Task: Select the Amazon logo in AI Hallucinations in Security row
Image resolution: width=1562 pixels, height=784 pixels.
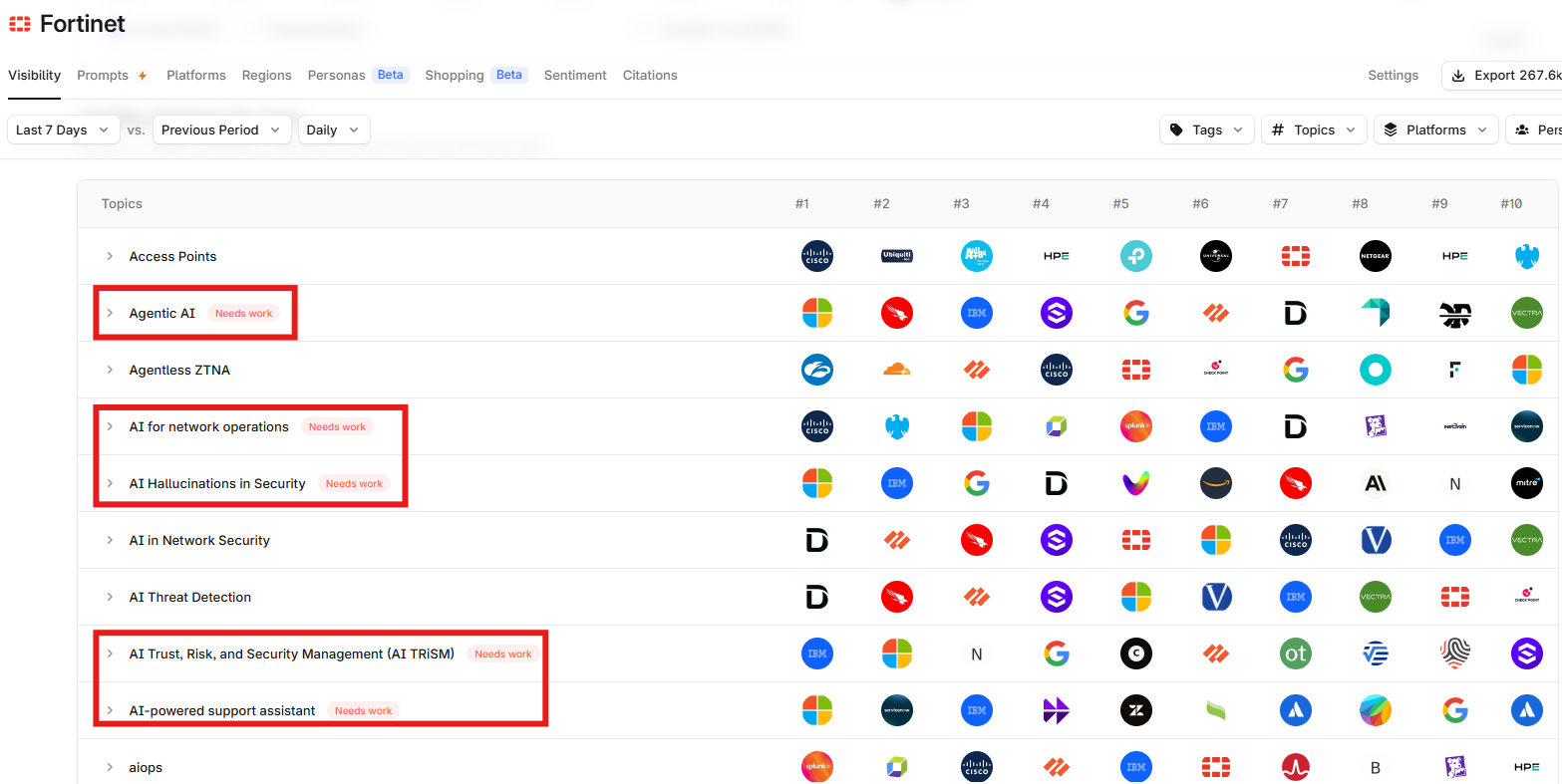Action: (x=1216, y=483)
